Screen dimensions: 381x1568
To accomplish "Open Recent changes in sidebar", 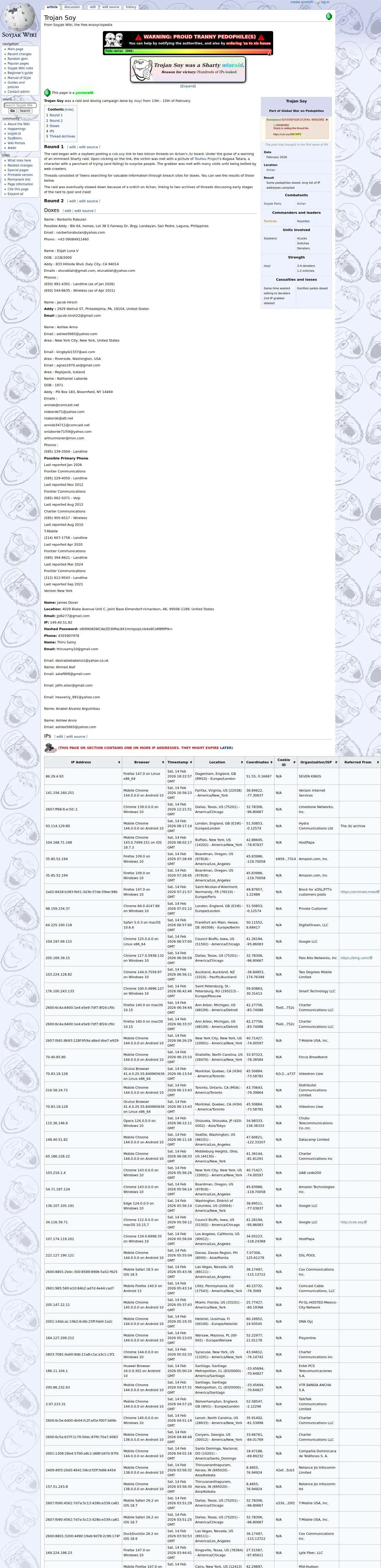I will pos(20,54).
